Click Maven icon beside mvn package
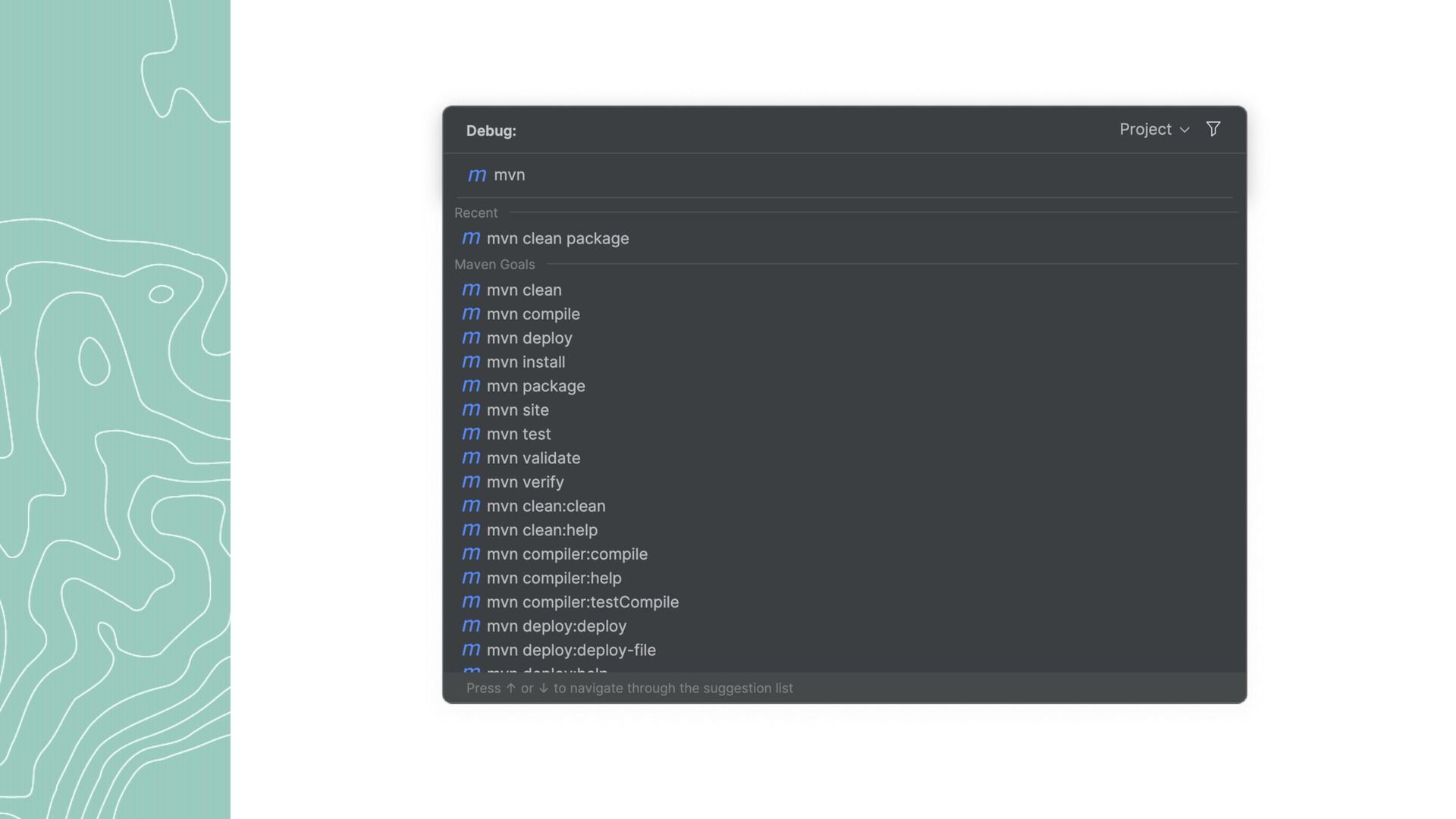 pos(471,386)
